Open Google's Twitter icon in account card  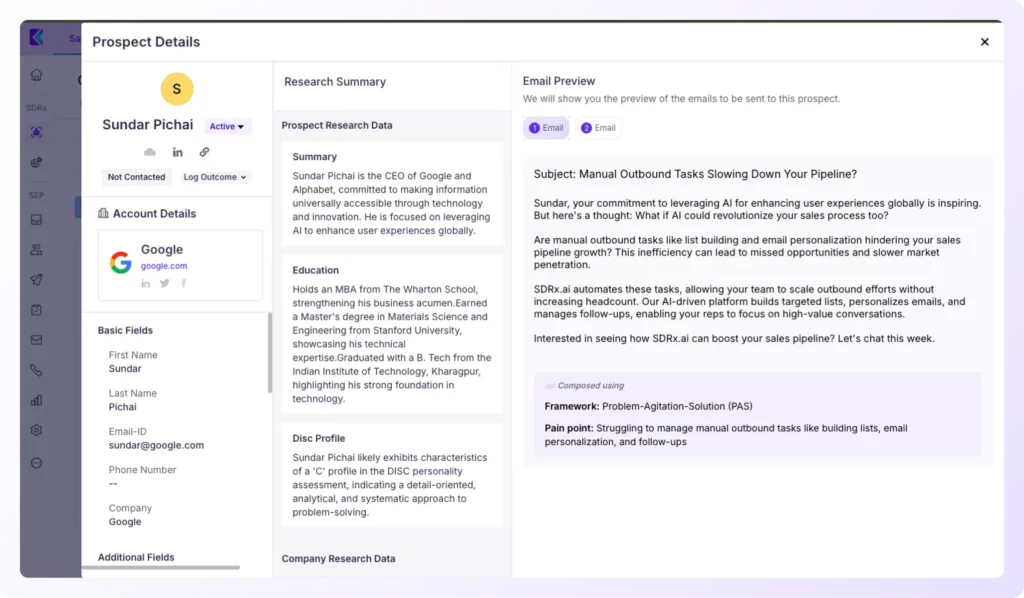(x=165, y=283)
